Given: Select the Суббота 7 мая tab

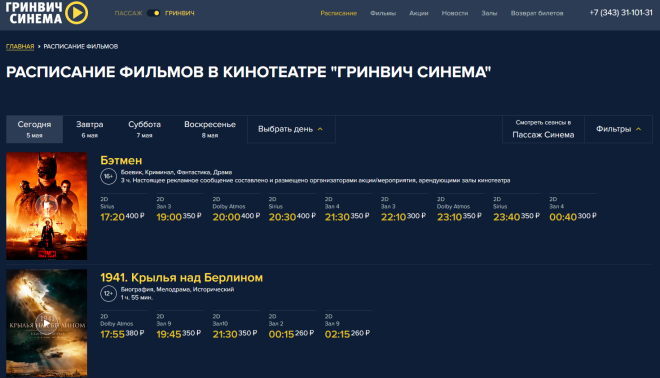Looking at the screenshot, I should [144, 129].
